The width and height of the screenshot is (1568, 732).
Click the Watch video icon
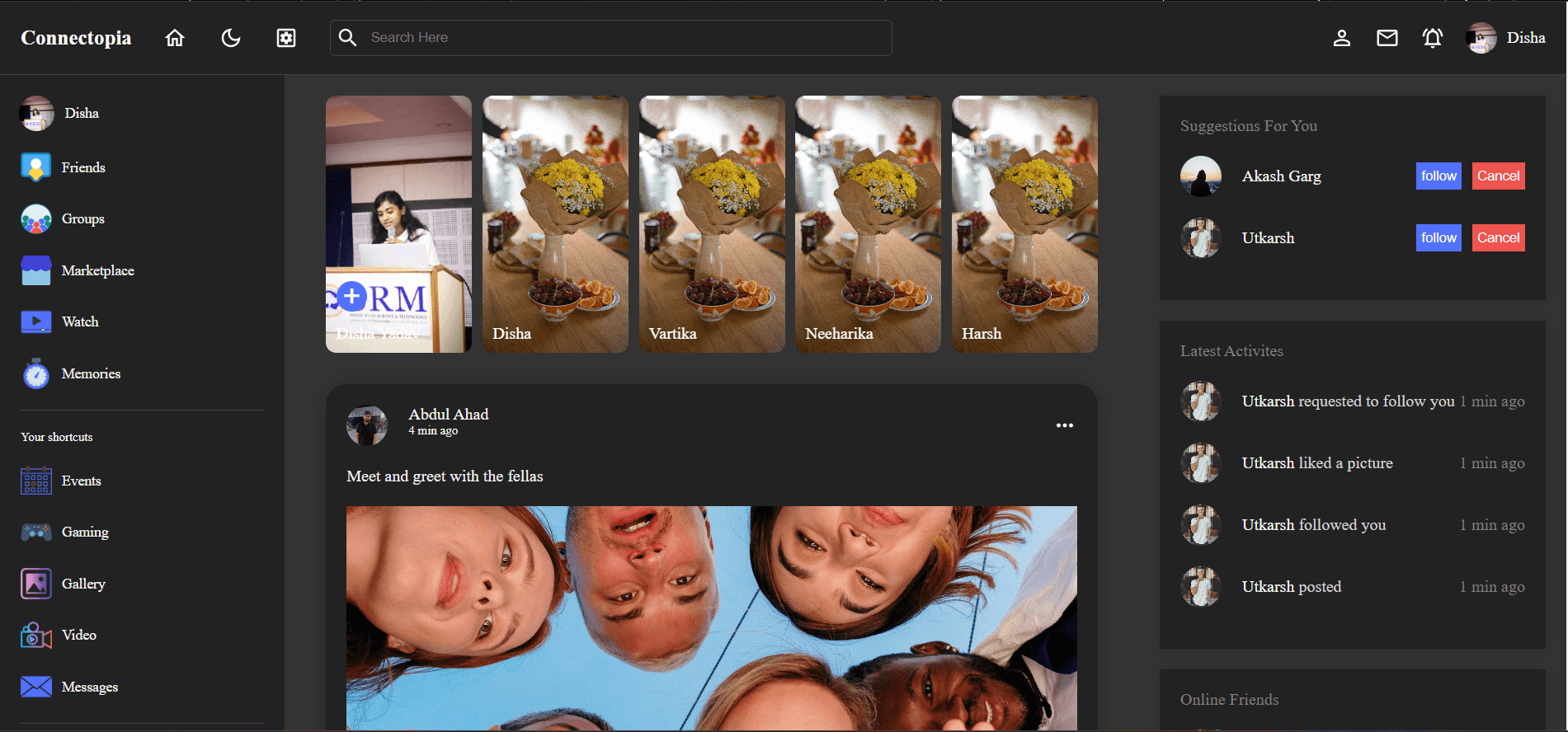pos(36,322)
